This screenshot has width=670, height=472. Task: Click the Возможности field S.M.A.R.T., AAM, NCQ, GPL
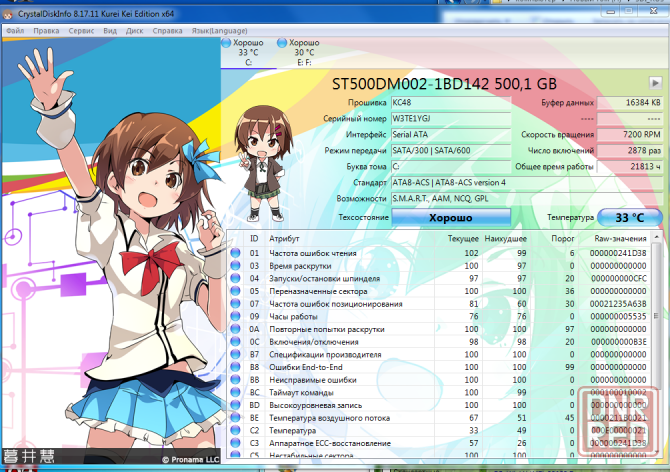coord(527,199)
